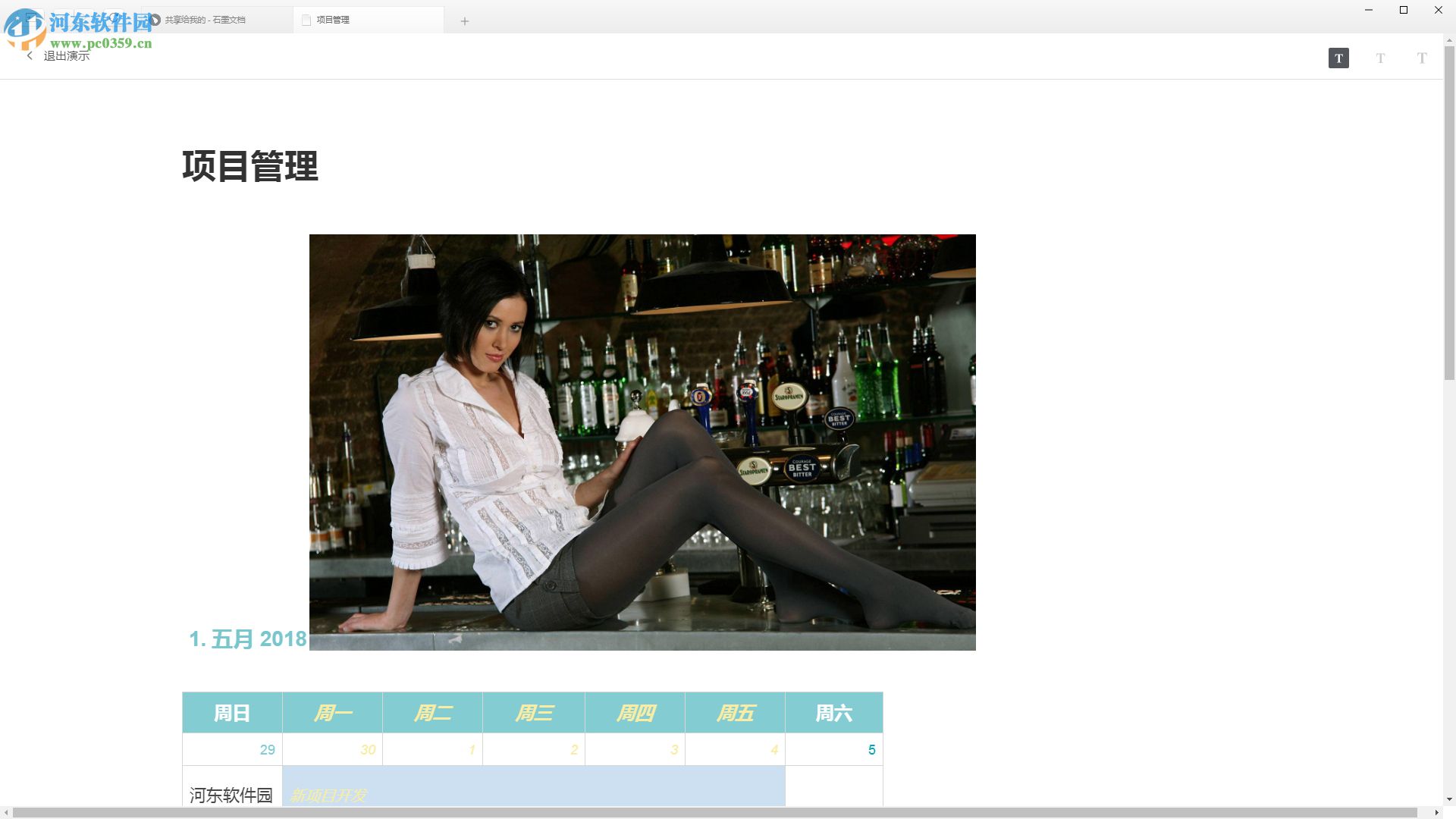The height and width of the screenshot is (819, 1456).
Task: Click the 周日 table header cell
Action: [232, 713]
